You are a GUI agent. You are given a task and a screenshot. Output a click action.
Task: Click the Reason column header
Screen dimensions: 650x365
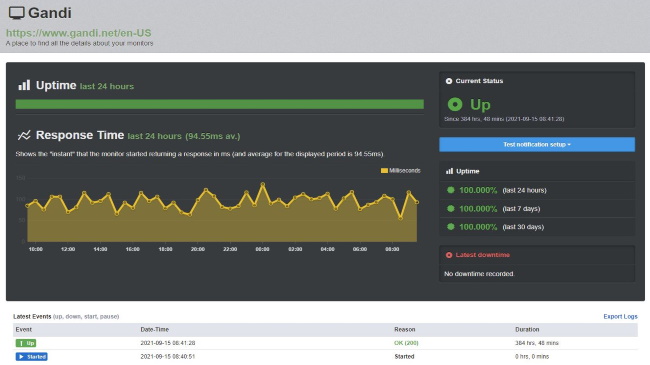click(x=405, y=329)
